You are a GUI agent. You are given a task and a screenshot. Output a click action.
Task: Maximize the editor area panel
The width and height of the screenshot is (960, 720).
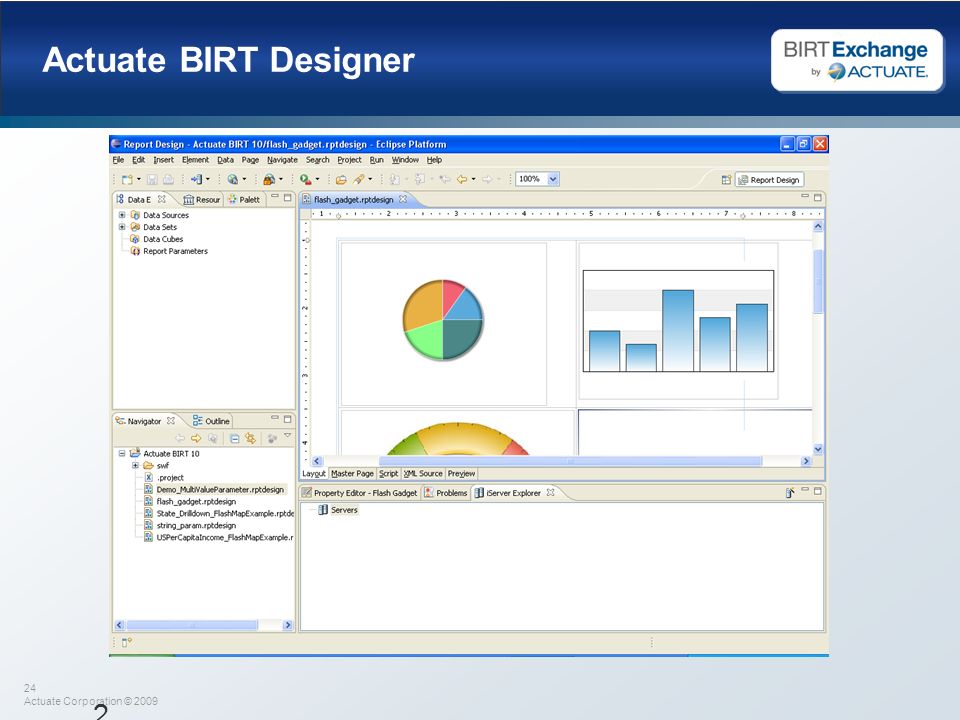(817, 198)
